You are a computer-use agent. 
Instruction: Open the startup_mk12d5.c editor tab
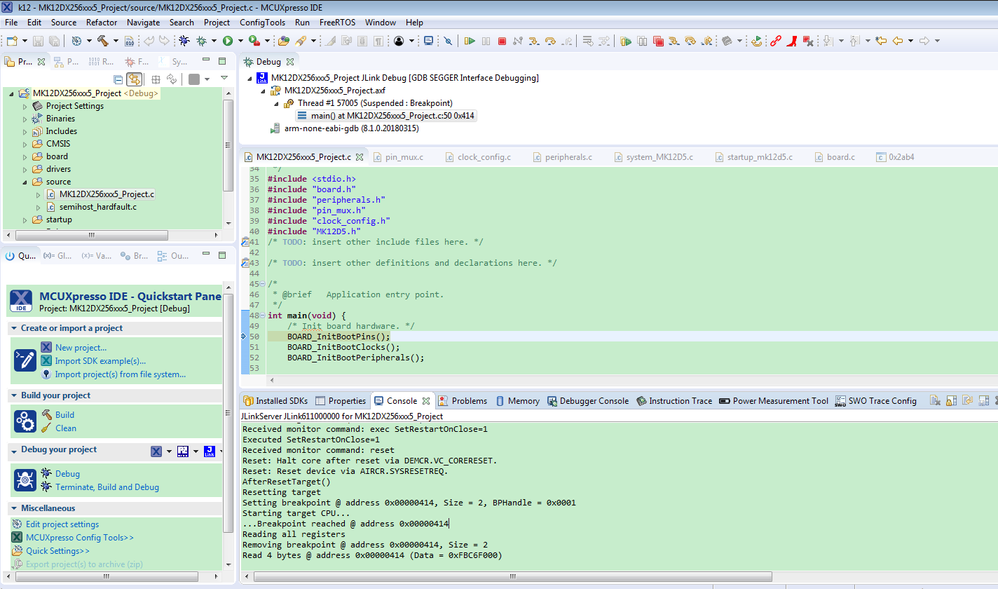coord(754,157)
